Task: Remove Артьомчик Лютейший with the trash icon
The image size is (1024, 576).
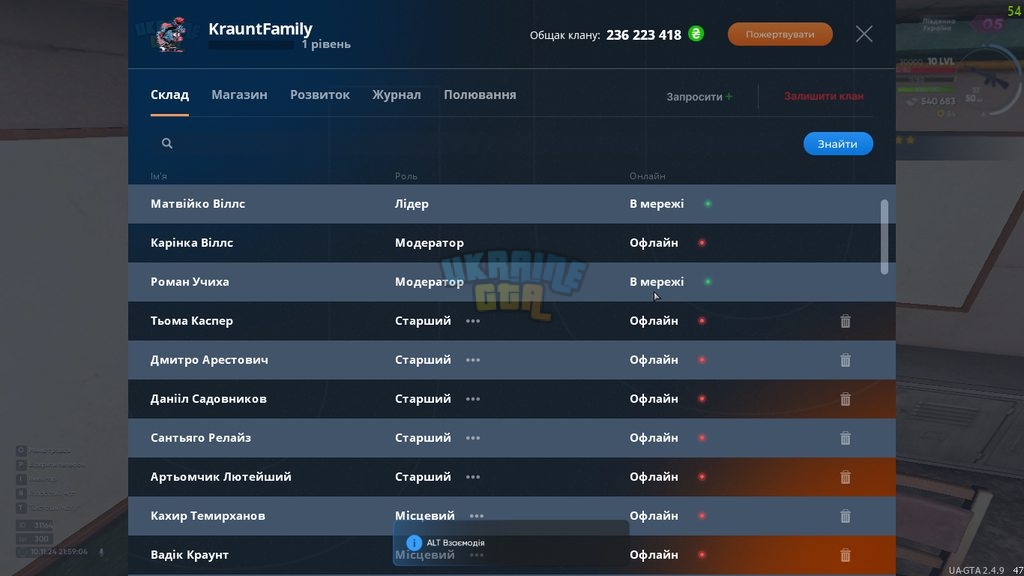Action: tap(845, 477)
